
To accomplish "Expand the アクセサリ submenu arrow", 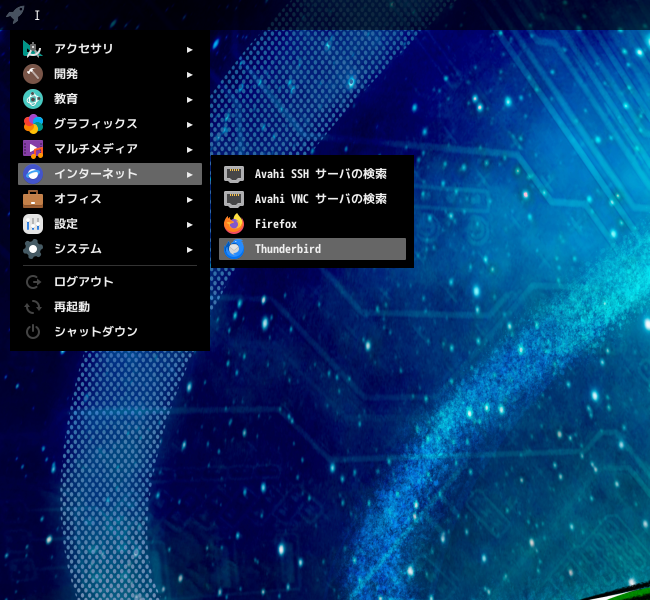I will pos(189,50).
